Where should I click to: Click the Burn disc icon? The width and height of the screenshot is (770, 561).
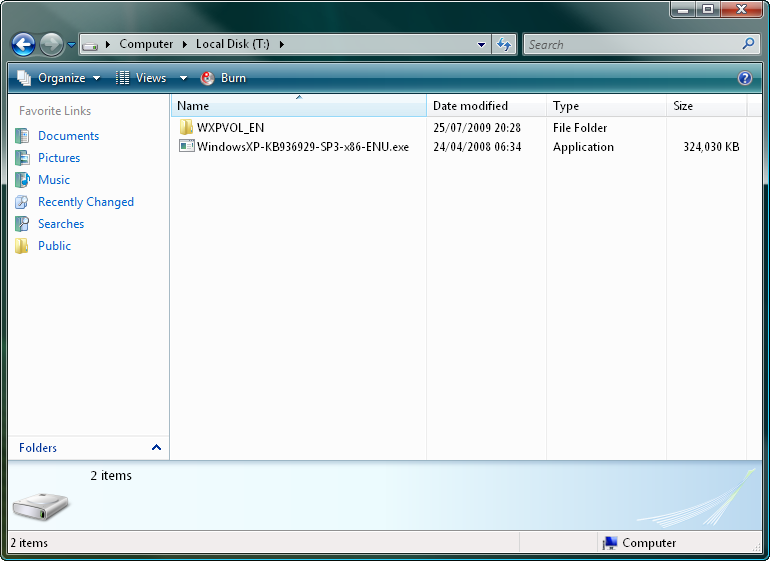coord(207,78)
